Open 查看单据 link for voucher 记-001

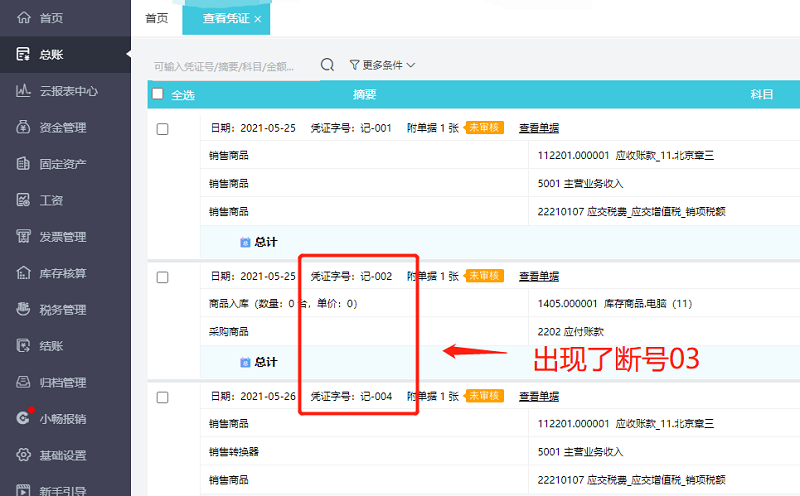539,128
